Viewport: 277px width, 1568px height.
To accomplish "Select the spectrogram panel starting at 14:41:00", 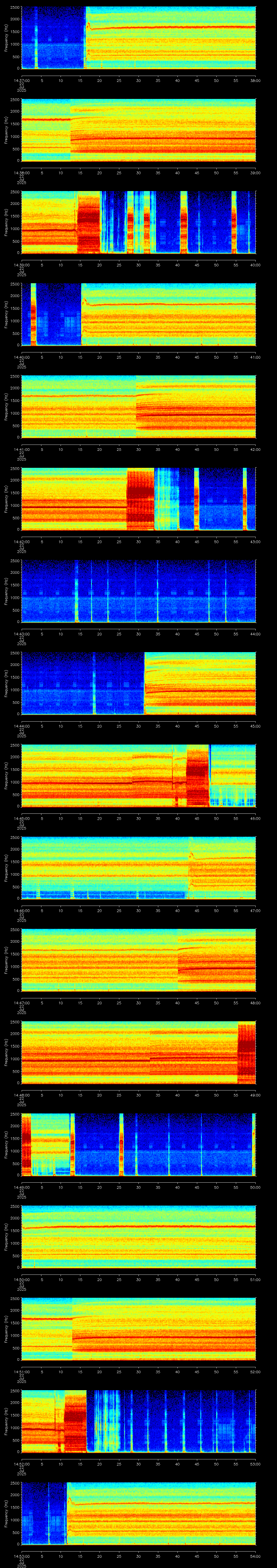I will (139, 407).
